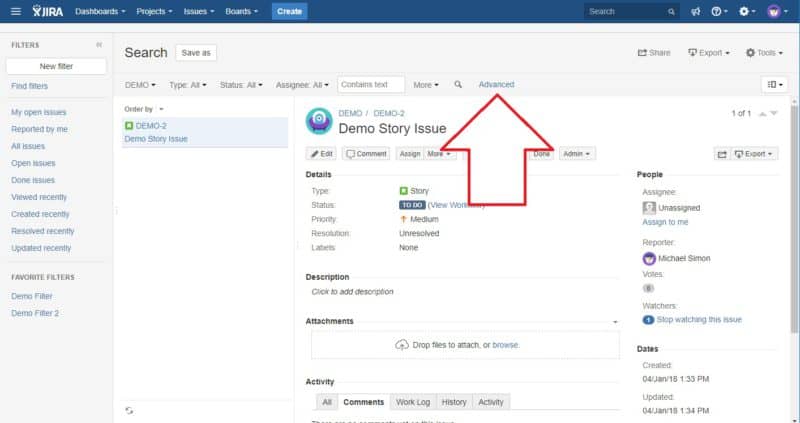Click Assign button

coord(410,154)
